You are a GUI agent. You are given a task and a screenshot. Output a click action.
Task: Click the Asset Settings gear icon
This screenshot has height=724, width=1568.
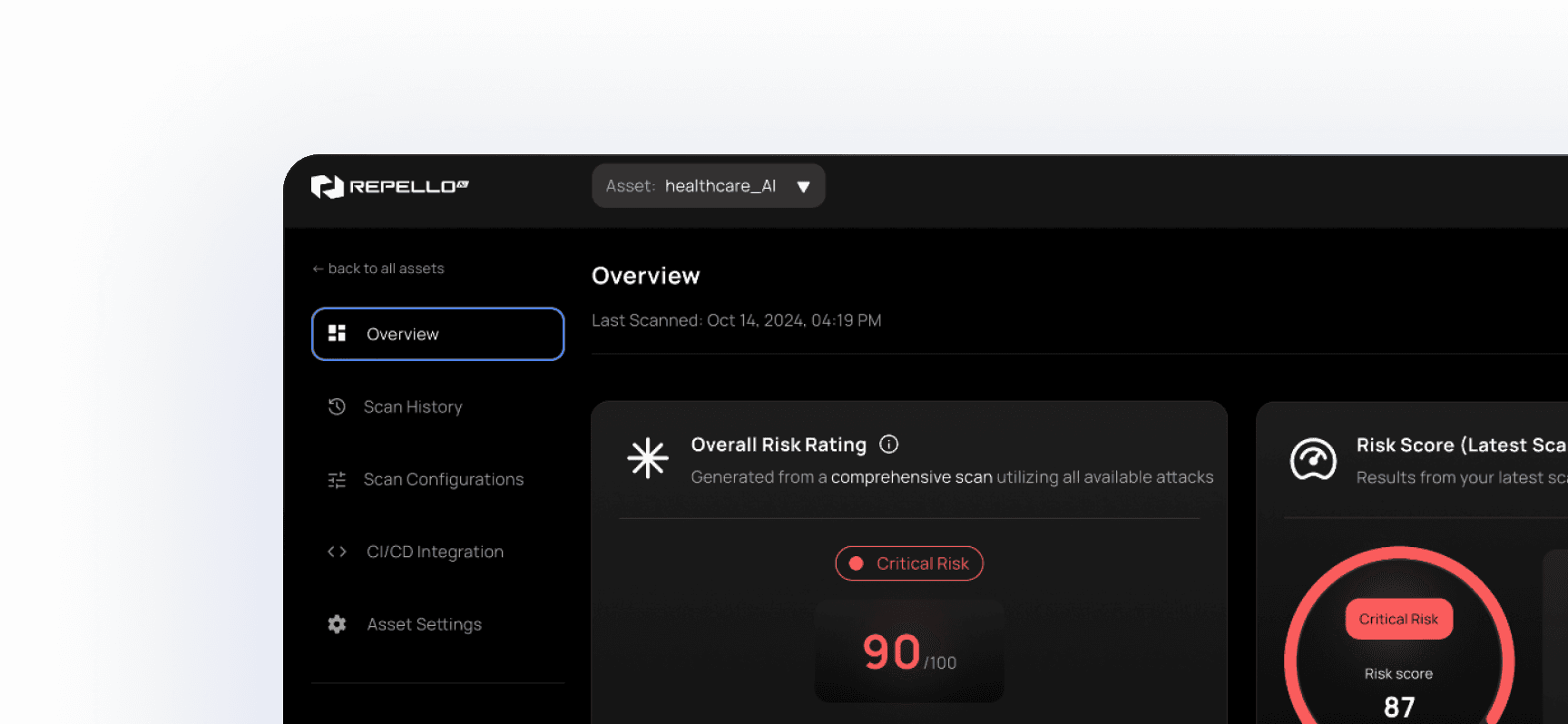click(337, 624)
